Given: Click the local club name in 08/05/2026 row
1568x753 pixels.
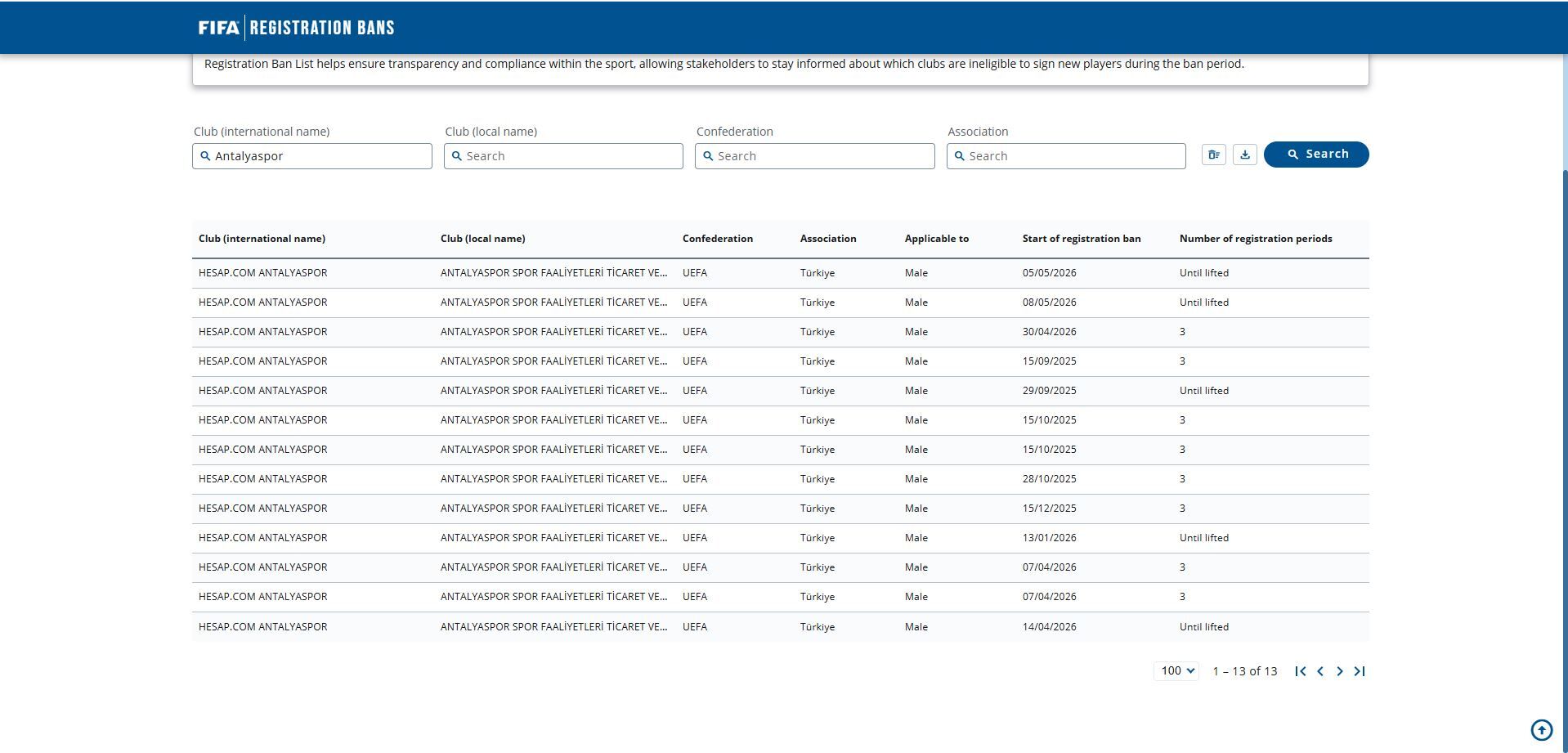Looking at the screenshot, I should click(553, 303).
